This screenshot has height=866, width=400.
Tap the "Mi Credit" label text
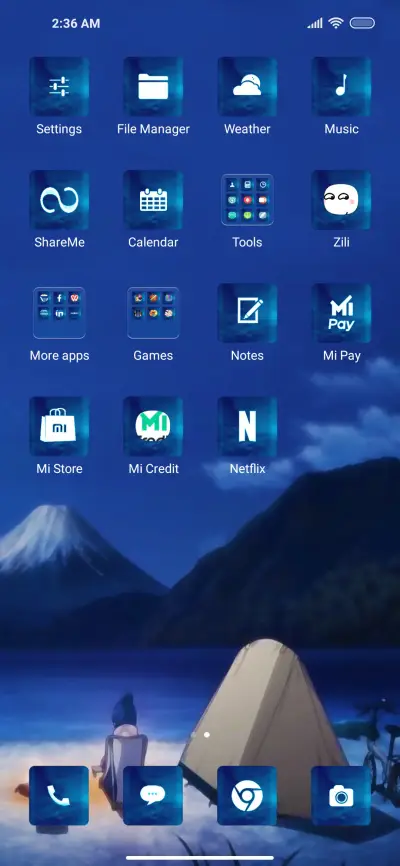(154, 469)
